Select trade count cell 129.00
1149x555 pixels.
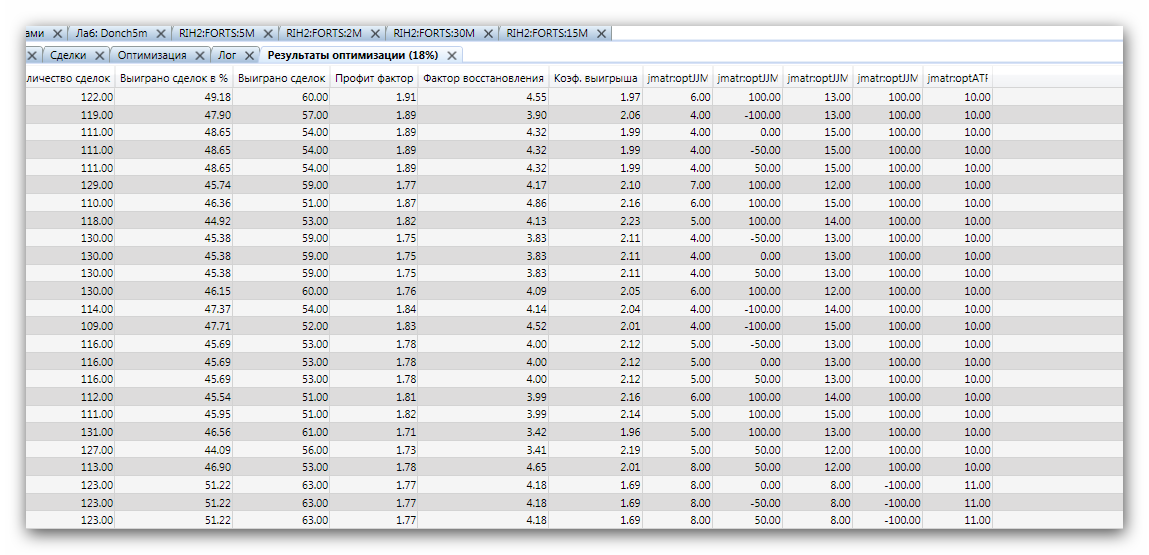point(70,185)
